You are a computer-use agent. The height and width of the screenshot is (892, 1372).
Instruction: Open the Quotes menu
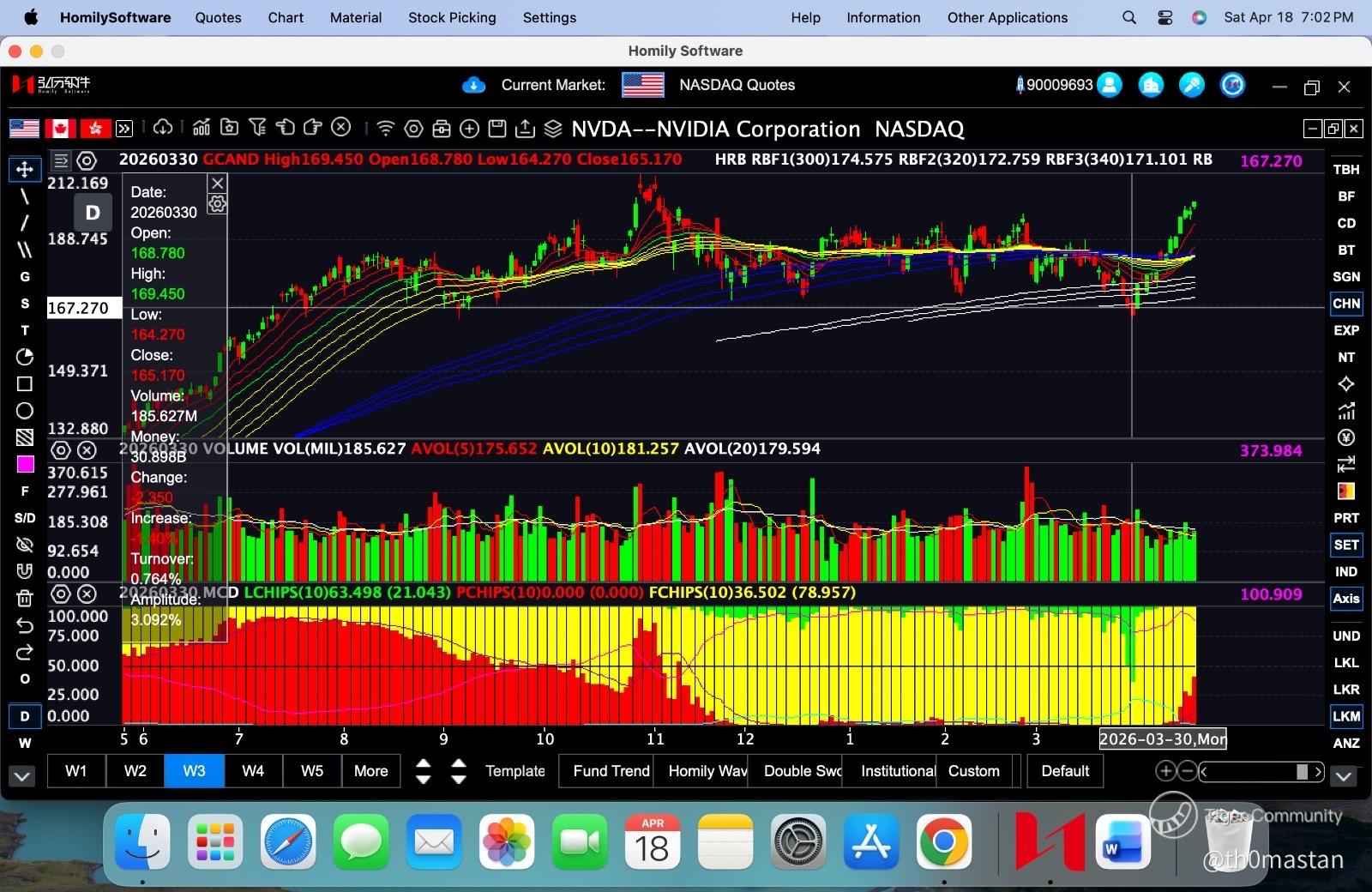(218, 17)
